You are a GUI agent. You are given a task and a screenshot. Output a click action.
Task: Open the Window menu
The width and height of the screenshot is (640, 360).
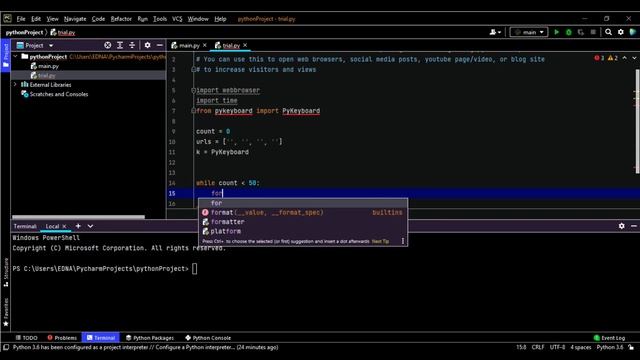click(198, 19)
